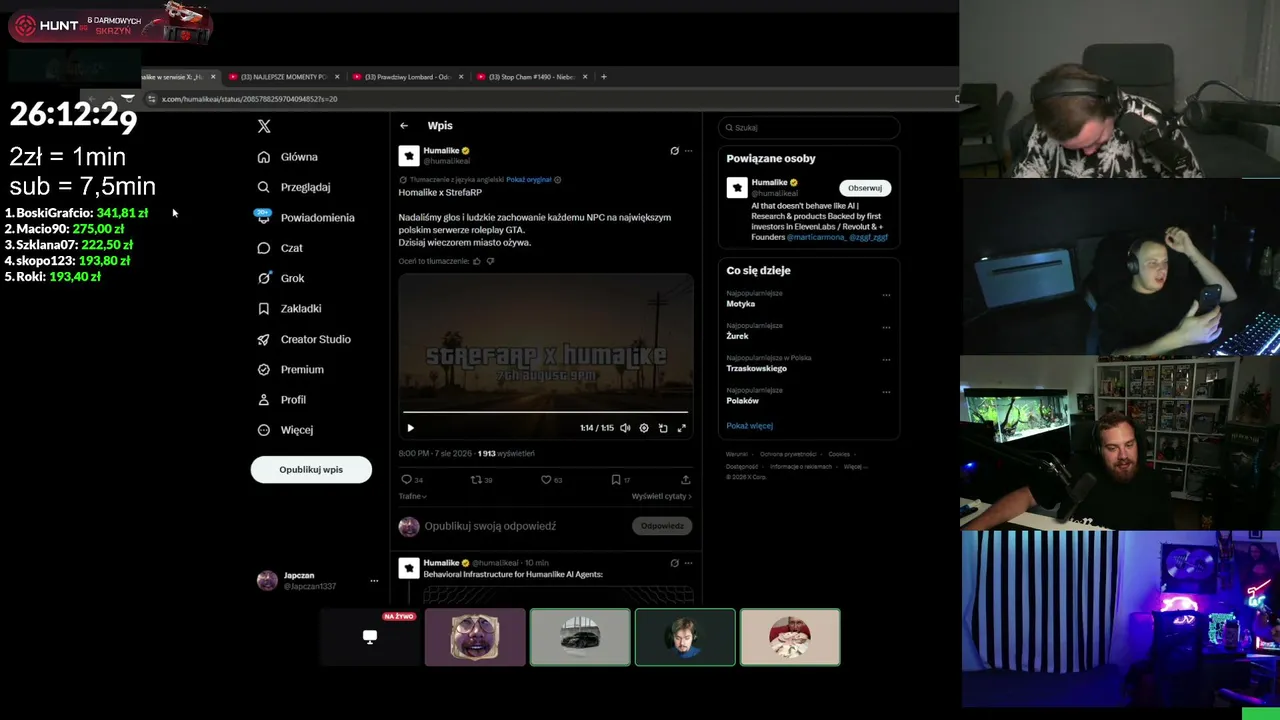Repost the main post
The height and width of the screenshot is (720, 1280).
click(481, 480)
